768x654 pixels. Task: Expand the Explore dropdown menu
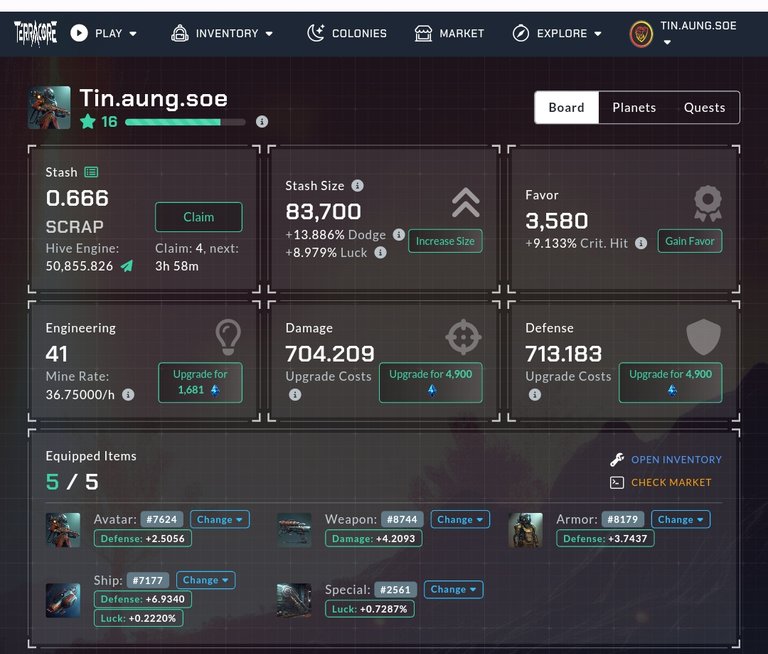598,34
